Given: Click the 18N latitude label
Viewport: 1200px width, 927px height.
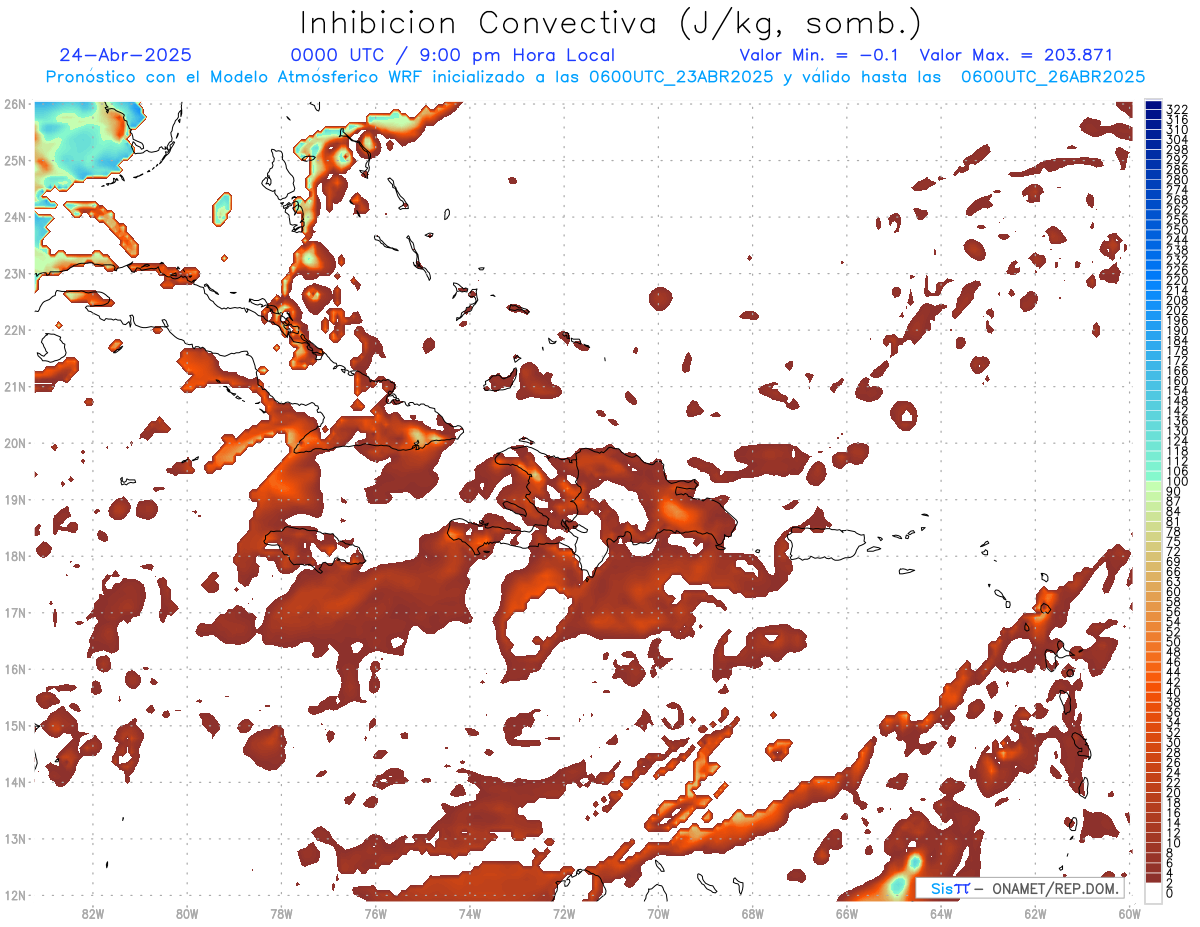Looking at the screenshot, I should 14,556.
